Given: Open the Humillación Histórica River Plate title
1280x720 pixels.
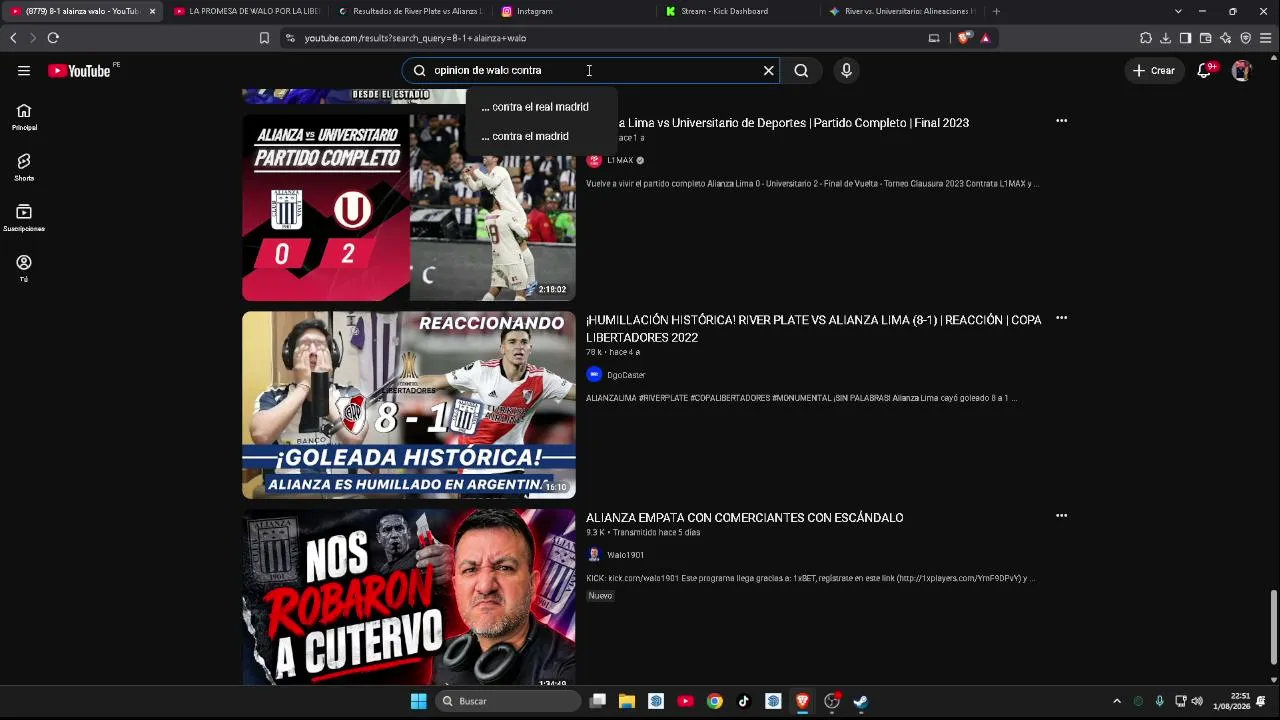Looking at the screenshot, I should click(813, 329).
